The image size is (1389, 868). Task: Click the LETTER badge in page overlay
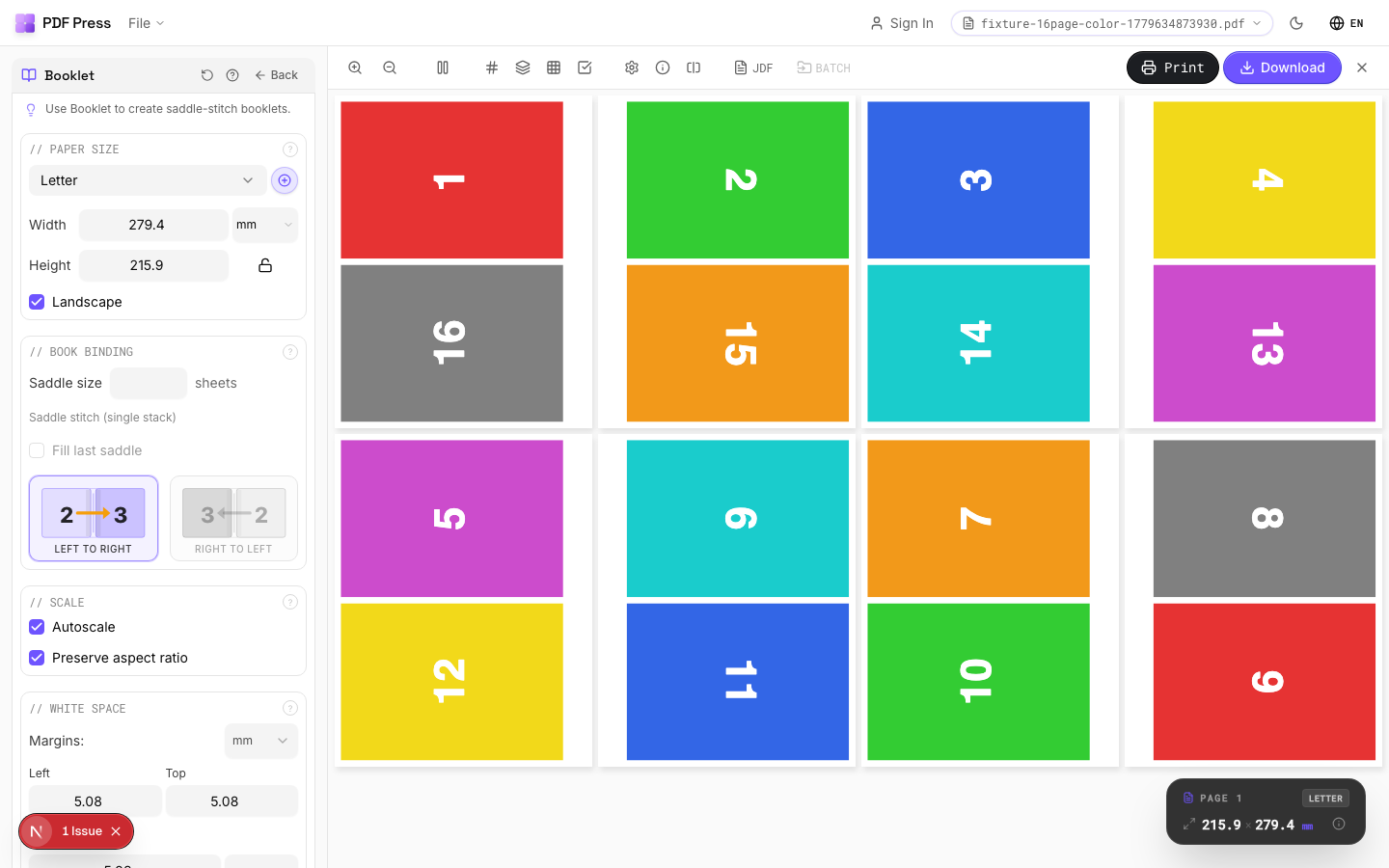(x=1325, y=799)
